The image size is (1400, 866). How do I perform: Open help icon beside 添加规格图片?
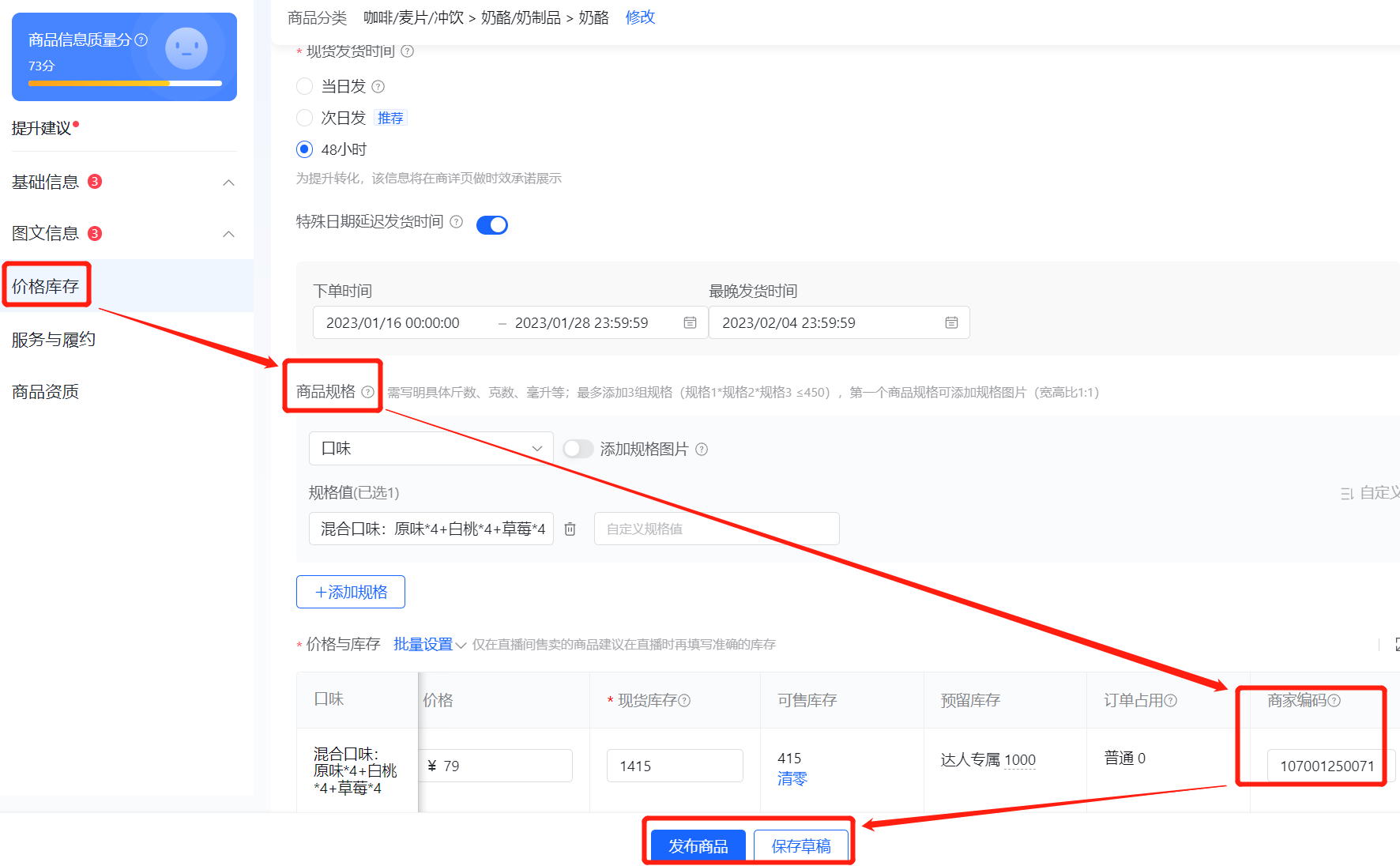702,450
